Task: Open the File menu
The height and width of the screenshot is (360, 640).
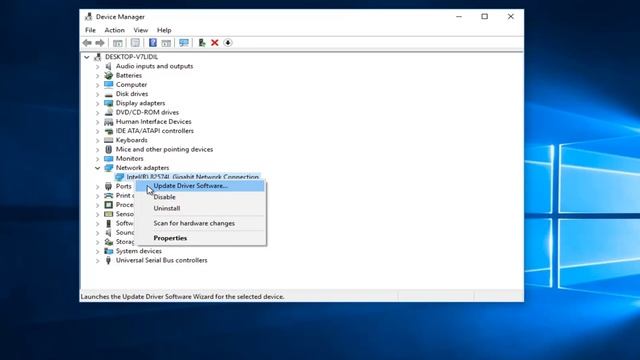Action: point(90,30)
